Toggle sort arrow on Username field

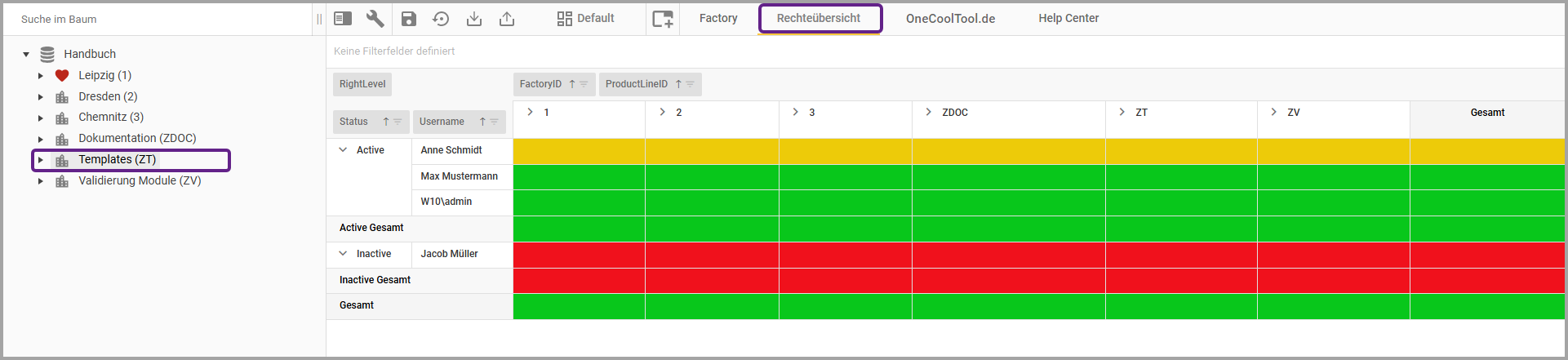(482, 122)
